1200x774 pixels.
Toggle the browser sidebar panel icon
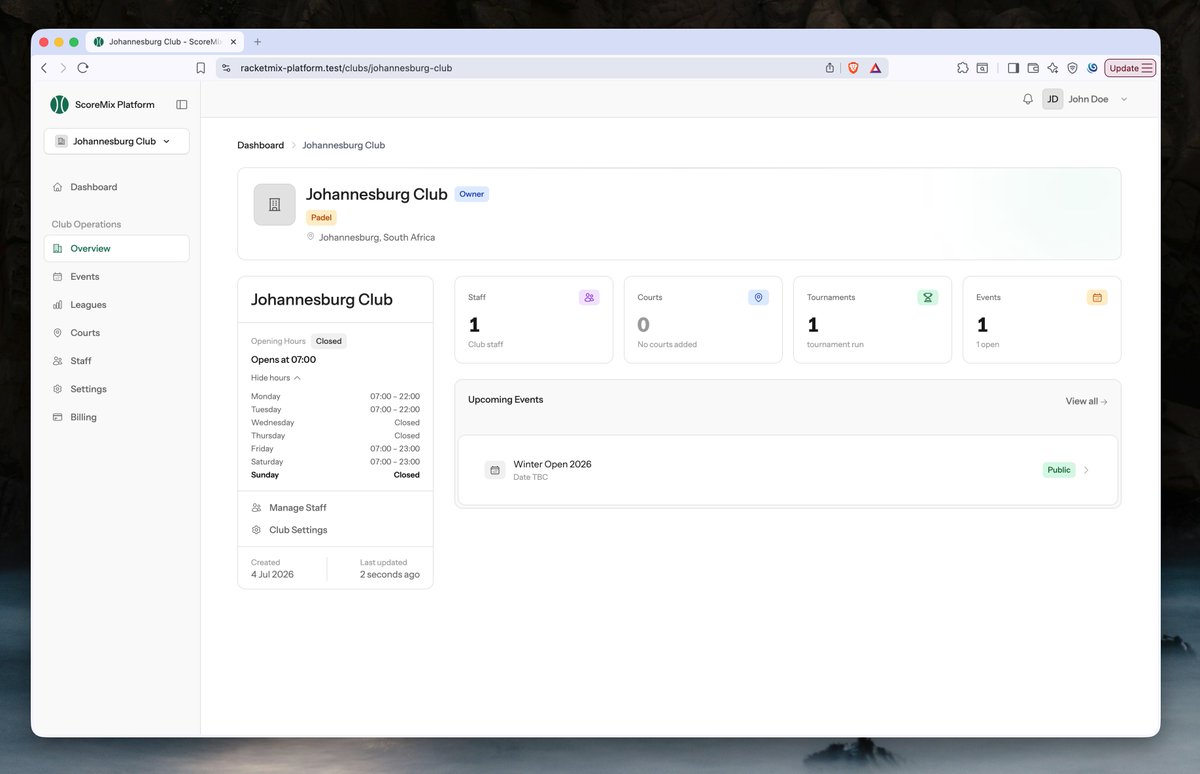coord(1013,68)
